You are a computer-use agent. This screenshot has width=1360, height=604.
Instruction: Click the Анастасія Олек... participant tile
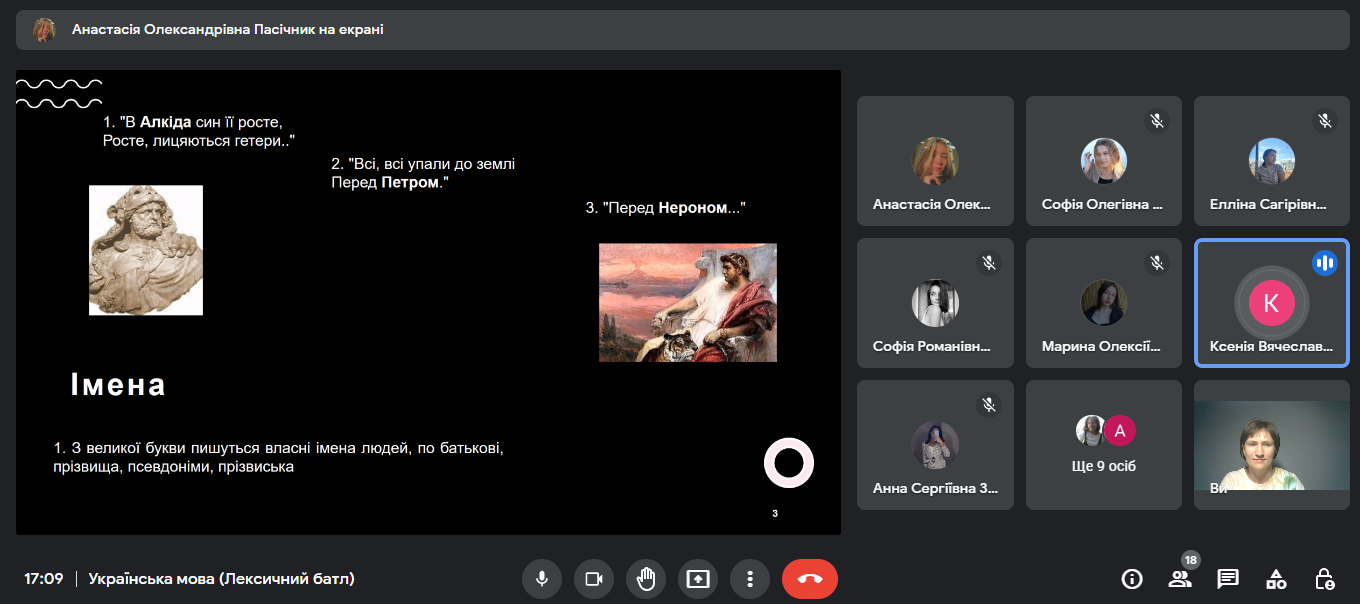point(935,161)
